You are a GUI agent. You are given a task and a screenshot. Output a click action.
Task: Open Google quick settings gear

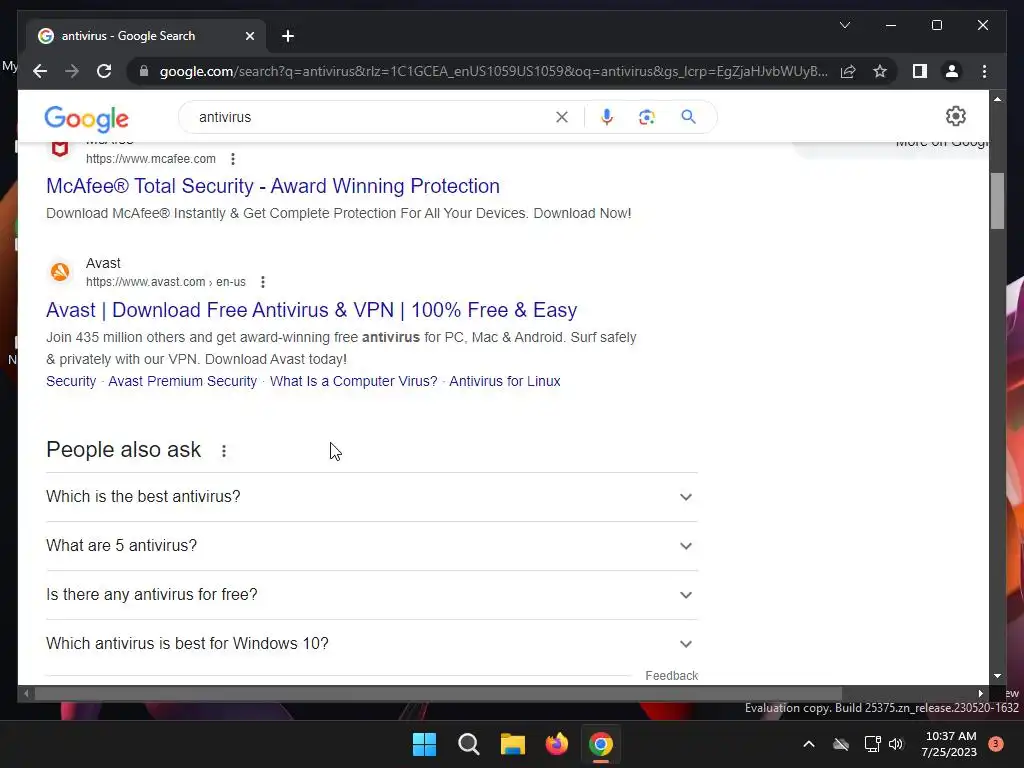(955, 116)
